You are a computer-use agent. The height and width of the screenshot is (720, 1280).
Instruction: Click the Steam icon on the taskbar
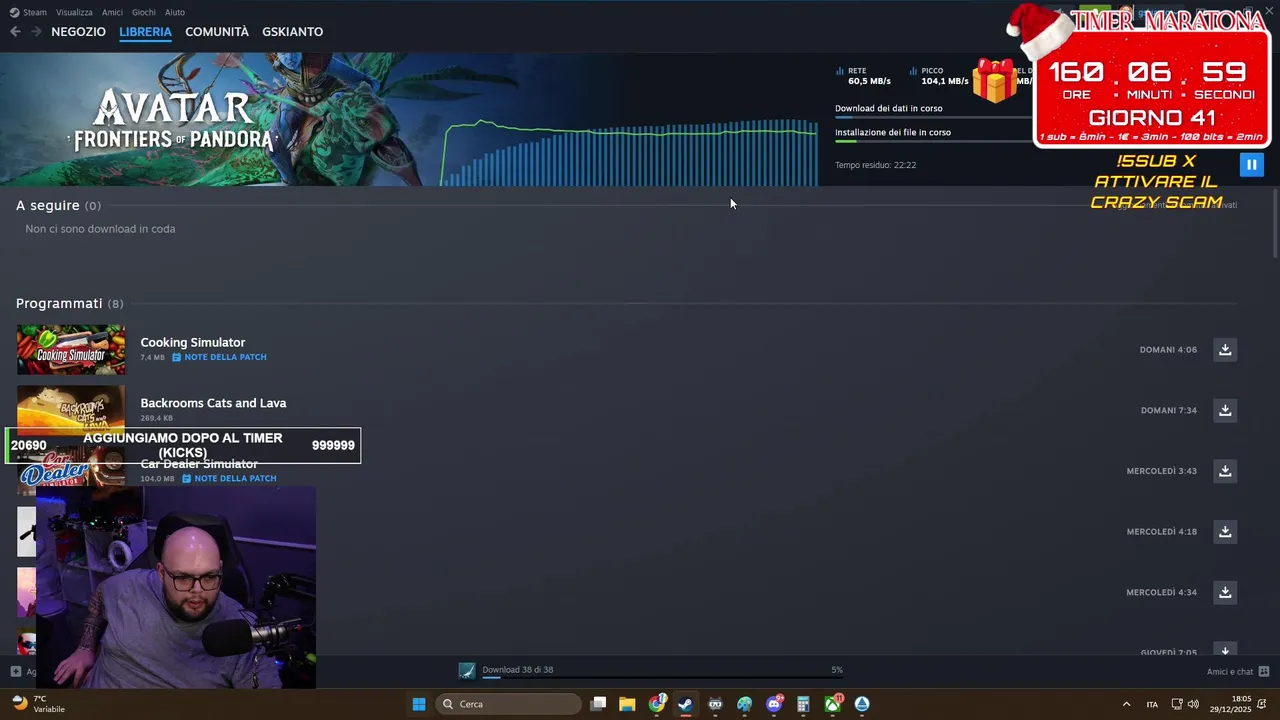tap(685, 704)
